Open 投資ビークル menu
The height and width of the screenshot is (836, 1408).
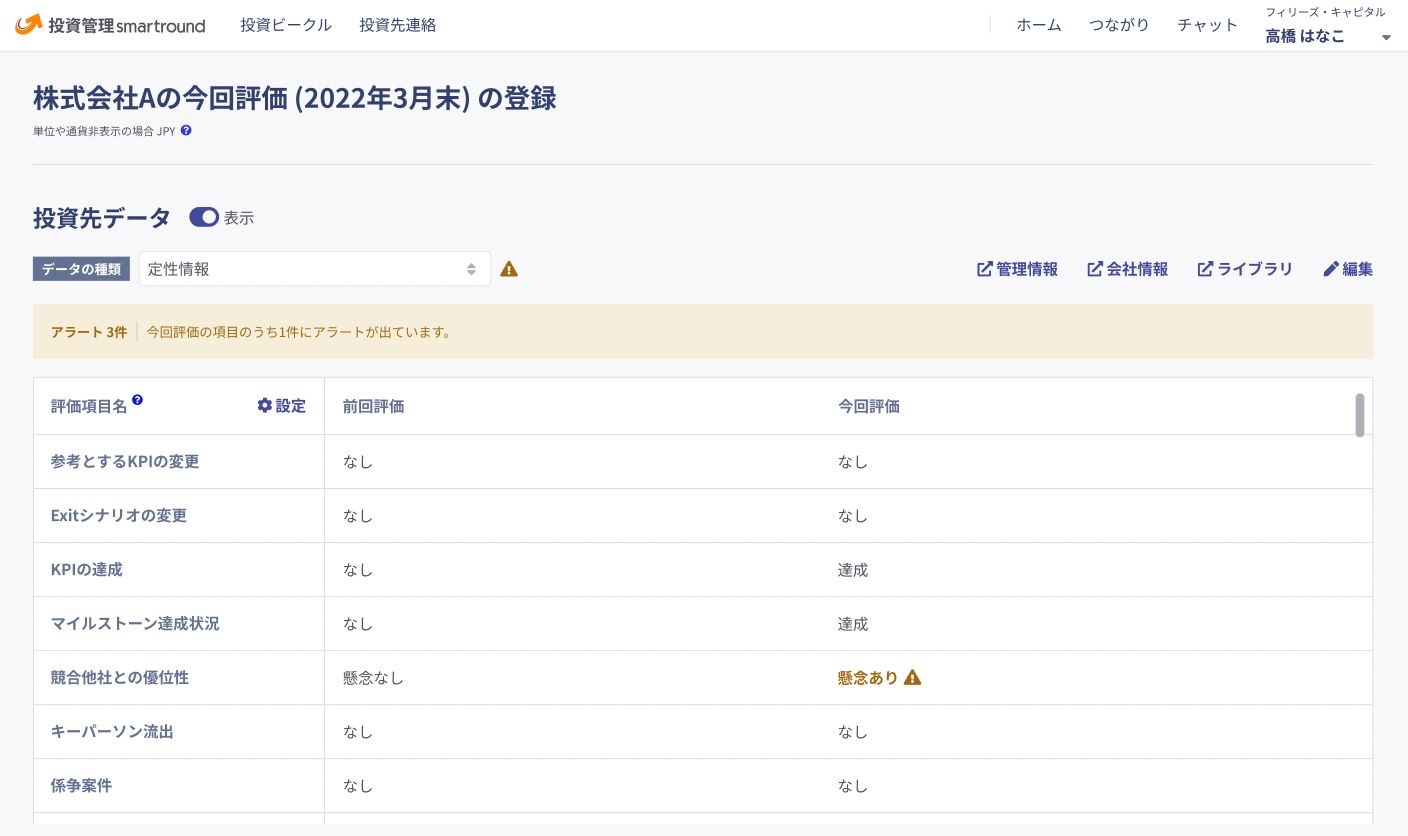coord(286,25)
